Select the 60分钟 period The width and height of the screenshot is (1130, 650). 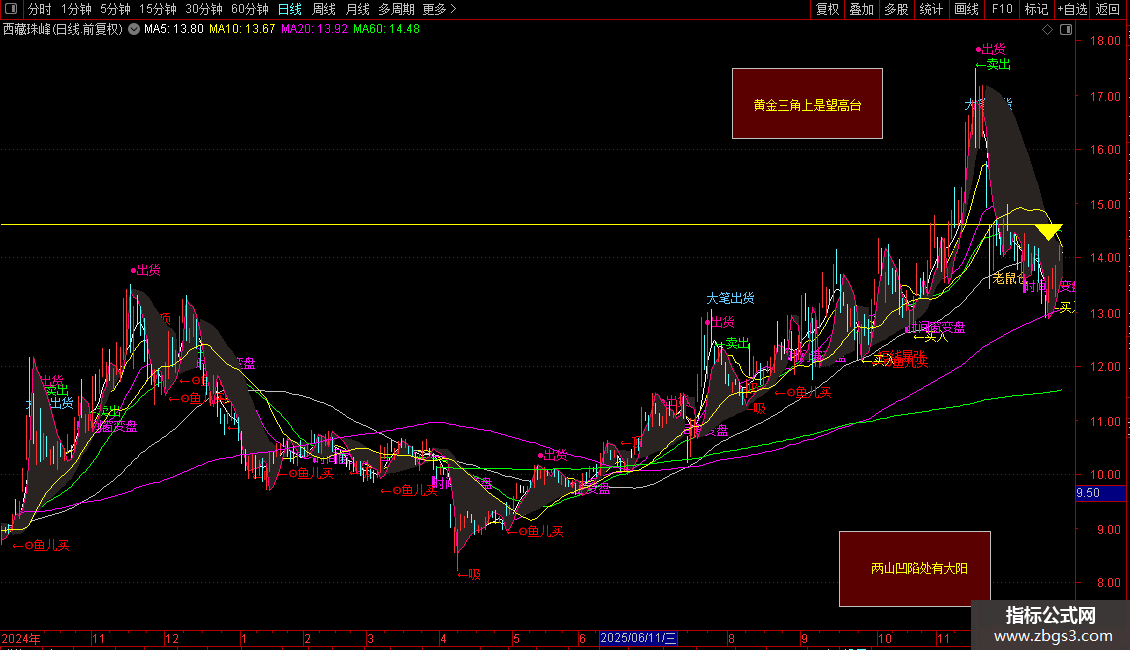pyautogui.click(x=250, y=9)
